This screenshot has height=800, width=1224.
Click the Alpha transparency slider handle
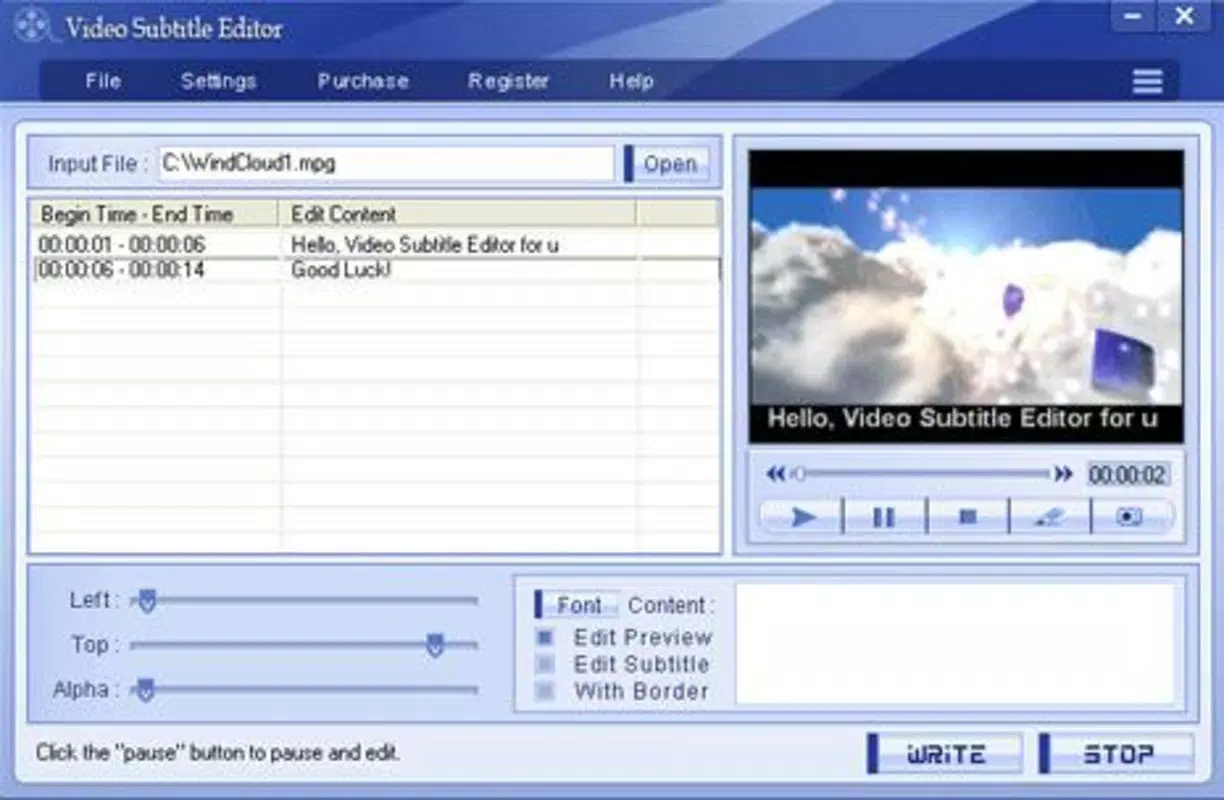(x=145, y=690)
